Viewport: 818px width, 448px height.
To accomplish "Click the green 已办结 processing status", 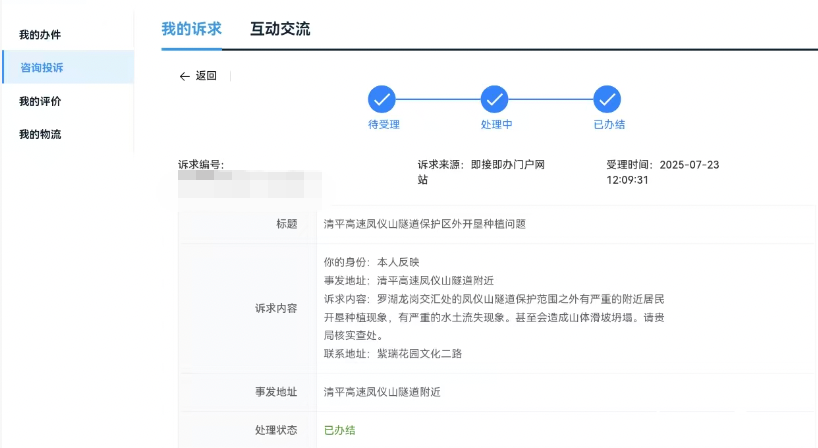I will pyautogui.click(x=340, y=430).
